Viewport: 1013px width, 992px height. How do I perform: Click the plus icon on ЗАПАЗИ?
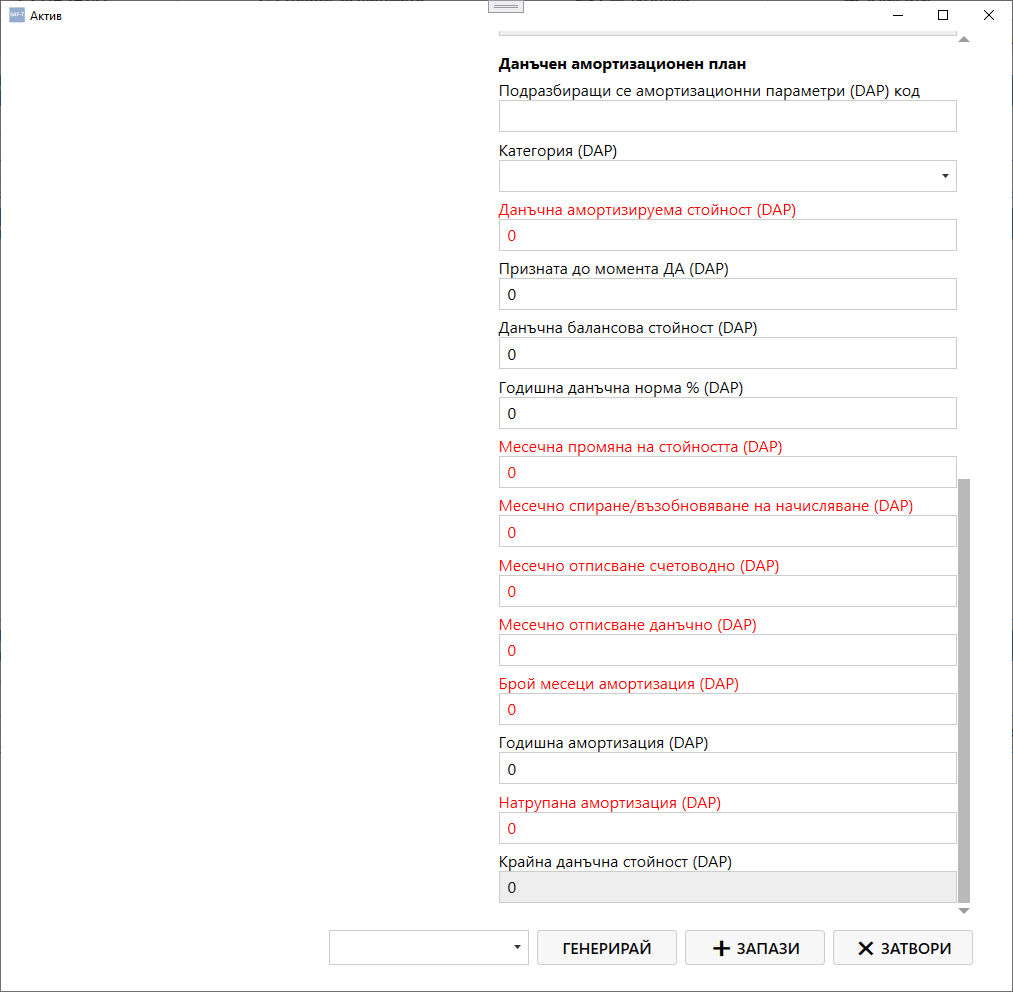click(721, 948)
